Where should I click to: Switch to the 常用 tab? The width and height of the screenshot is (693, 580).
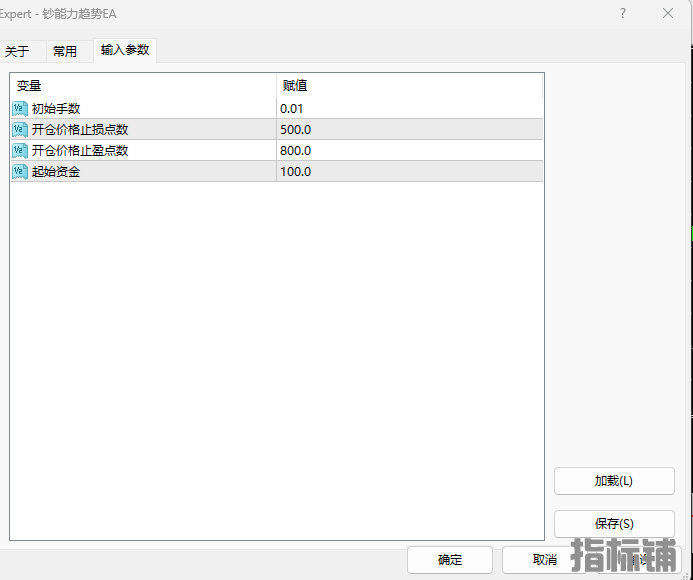click(x=65, y=51)
